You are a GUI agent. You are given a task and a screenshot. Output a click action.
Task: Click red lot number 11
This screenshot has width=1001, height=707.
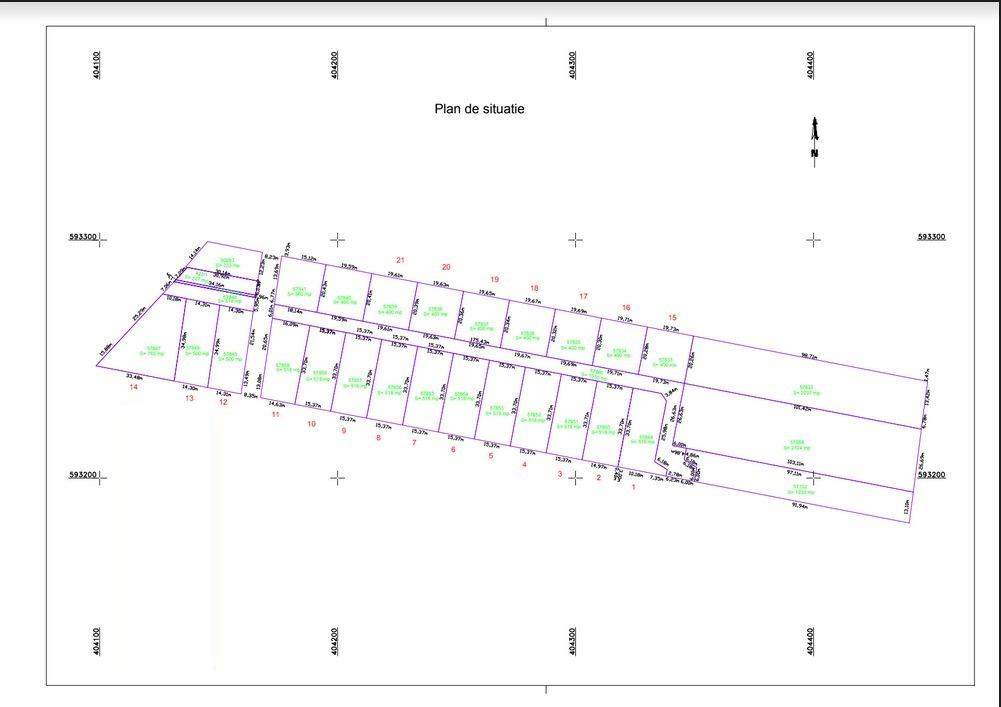tap(275, 414)
